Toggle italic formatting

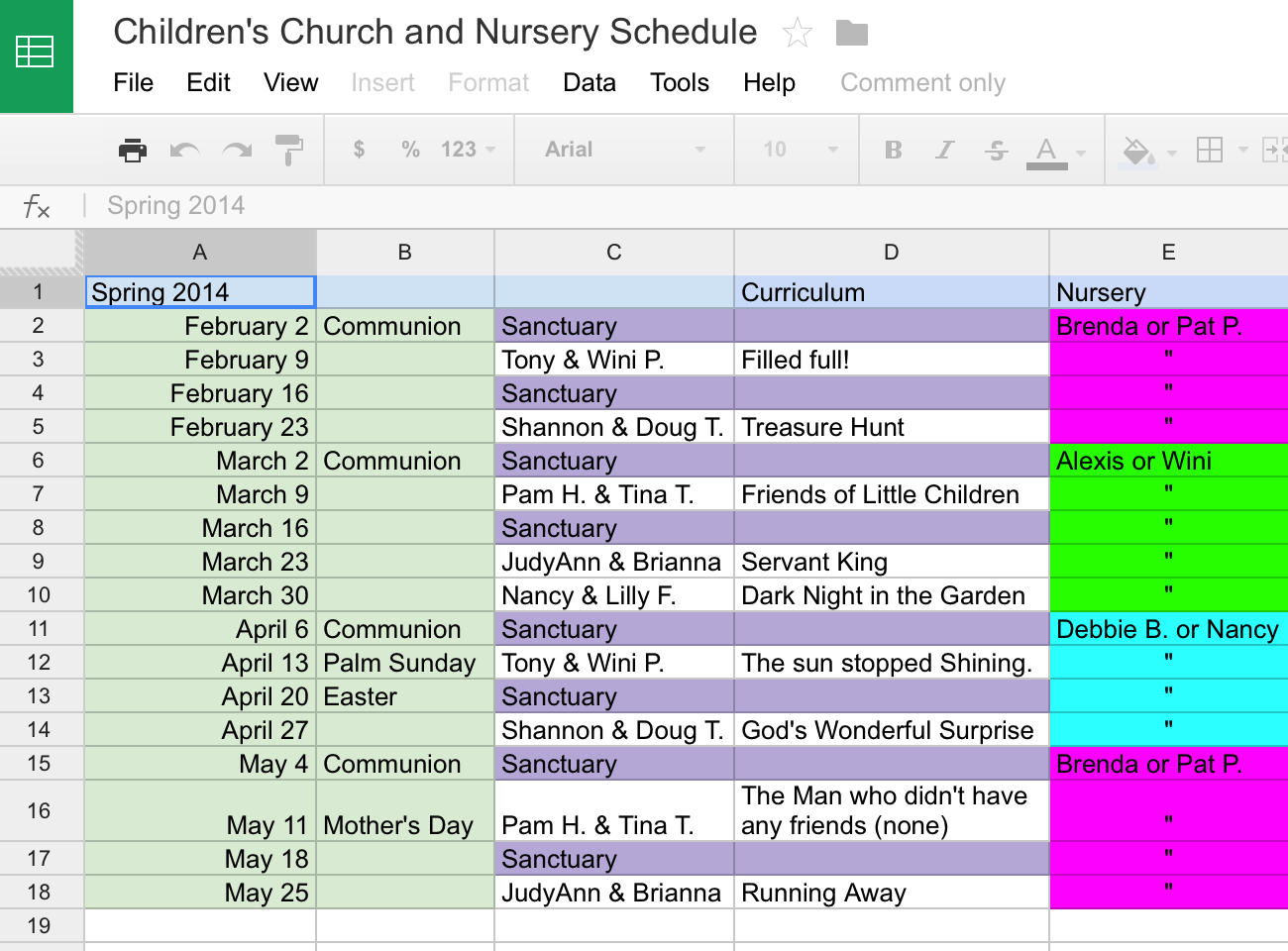(945, 150)
